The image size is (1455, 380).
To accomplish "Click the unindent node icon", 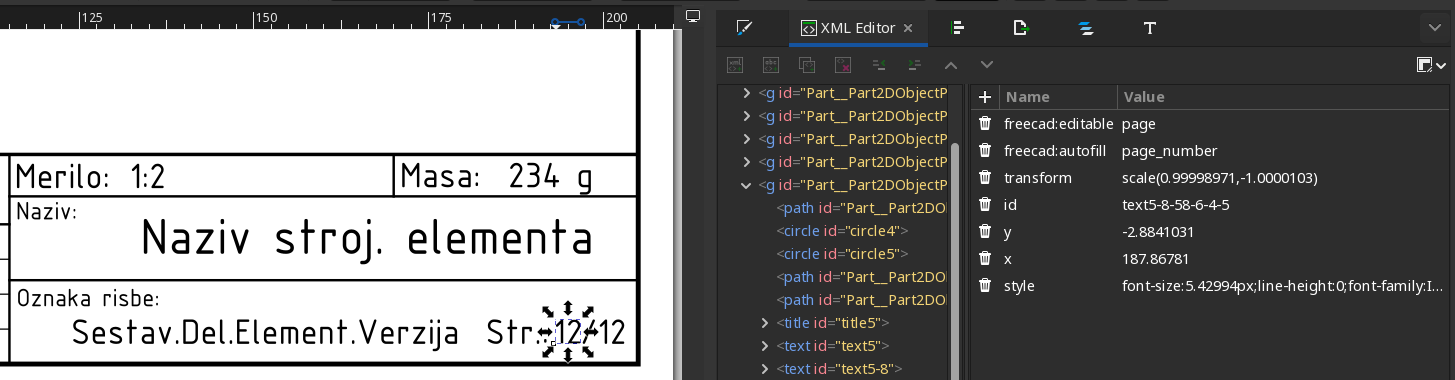I will tap(879, 65).
